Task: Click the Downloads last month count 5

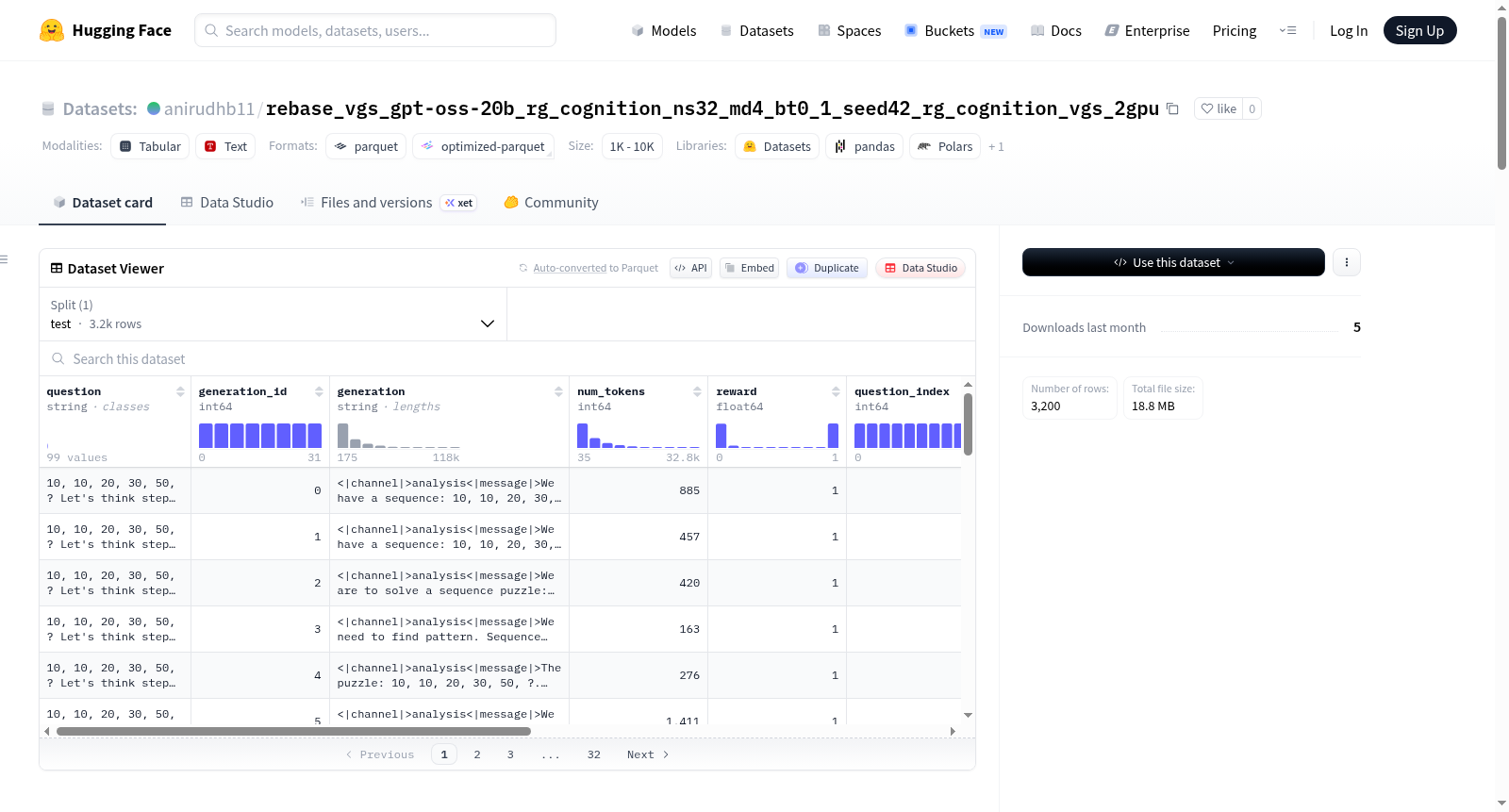Action: 1357,327
